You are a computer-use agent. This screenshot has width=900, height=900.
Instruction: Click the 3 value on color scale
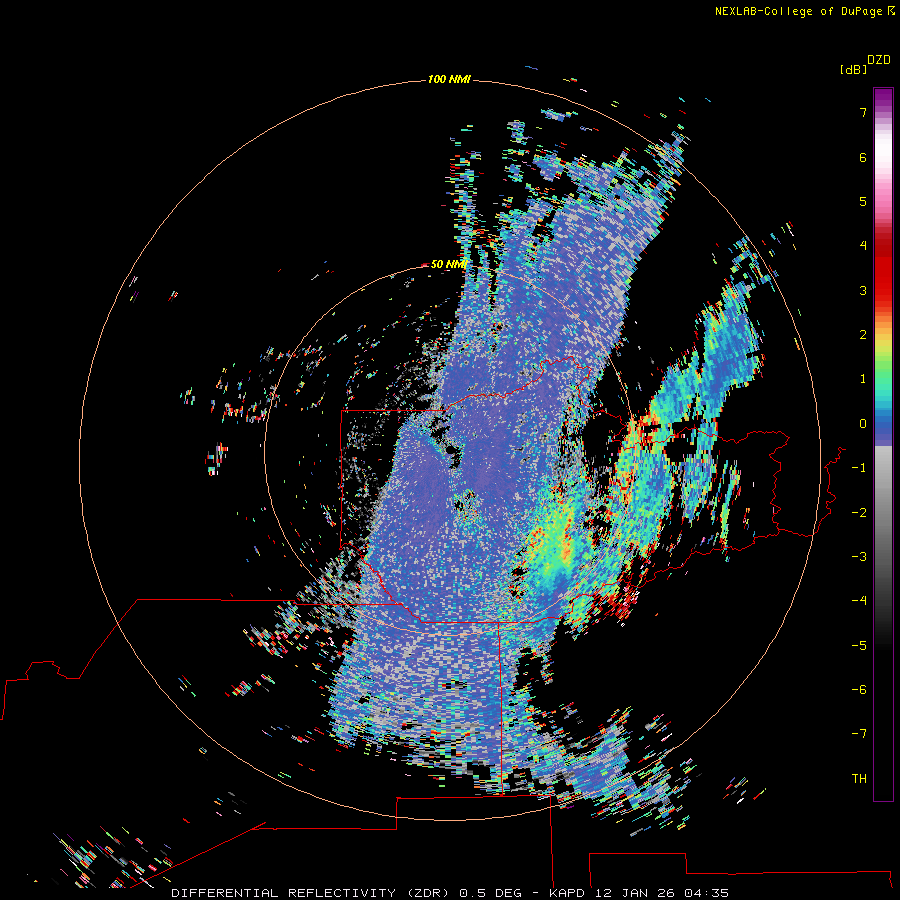[863, 290]
